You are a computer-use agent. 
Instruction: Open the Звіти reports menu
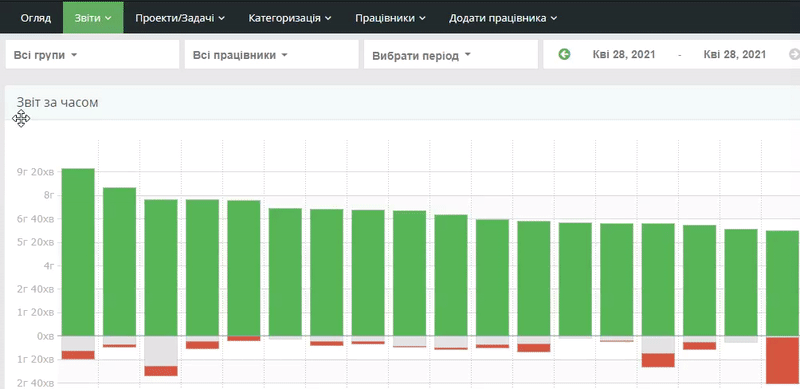93,18
